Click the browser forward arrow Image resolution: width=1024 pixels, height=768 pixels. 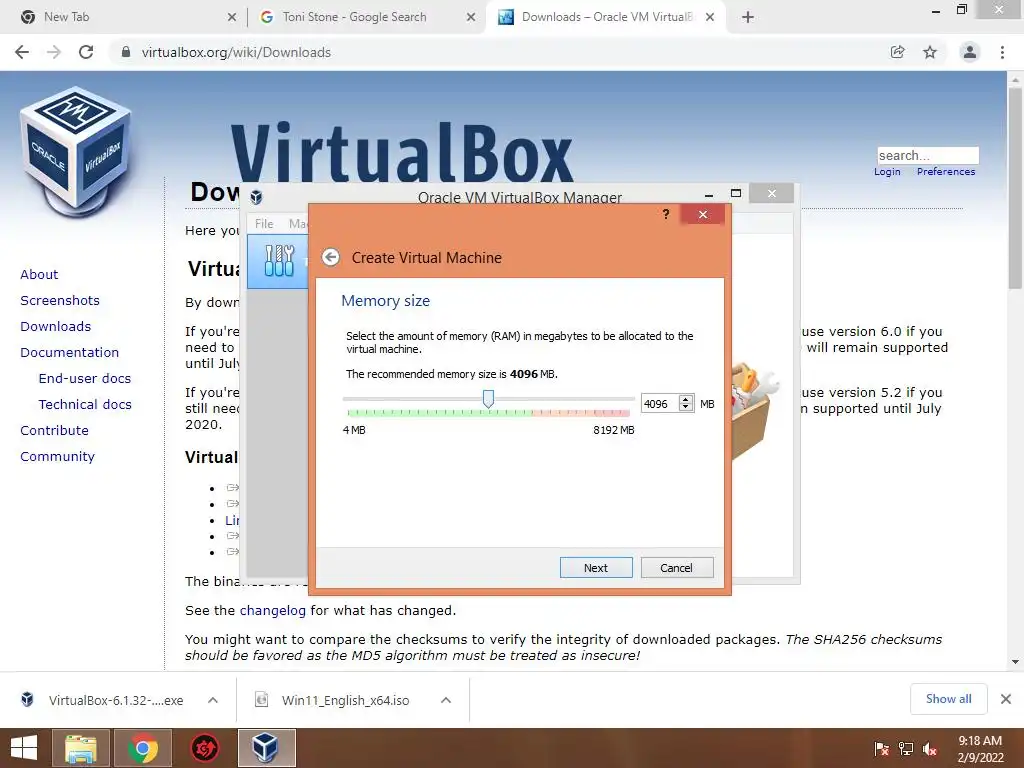(54, 52)
